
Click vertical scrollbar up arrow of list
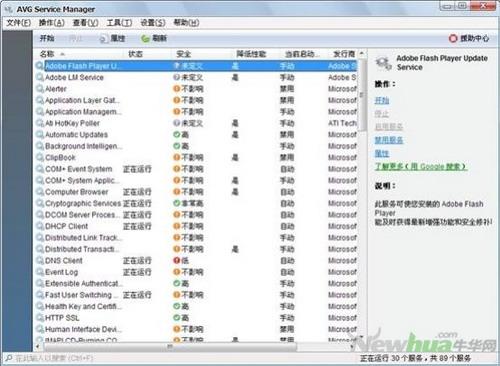click(362, 54)
